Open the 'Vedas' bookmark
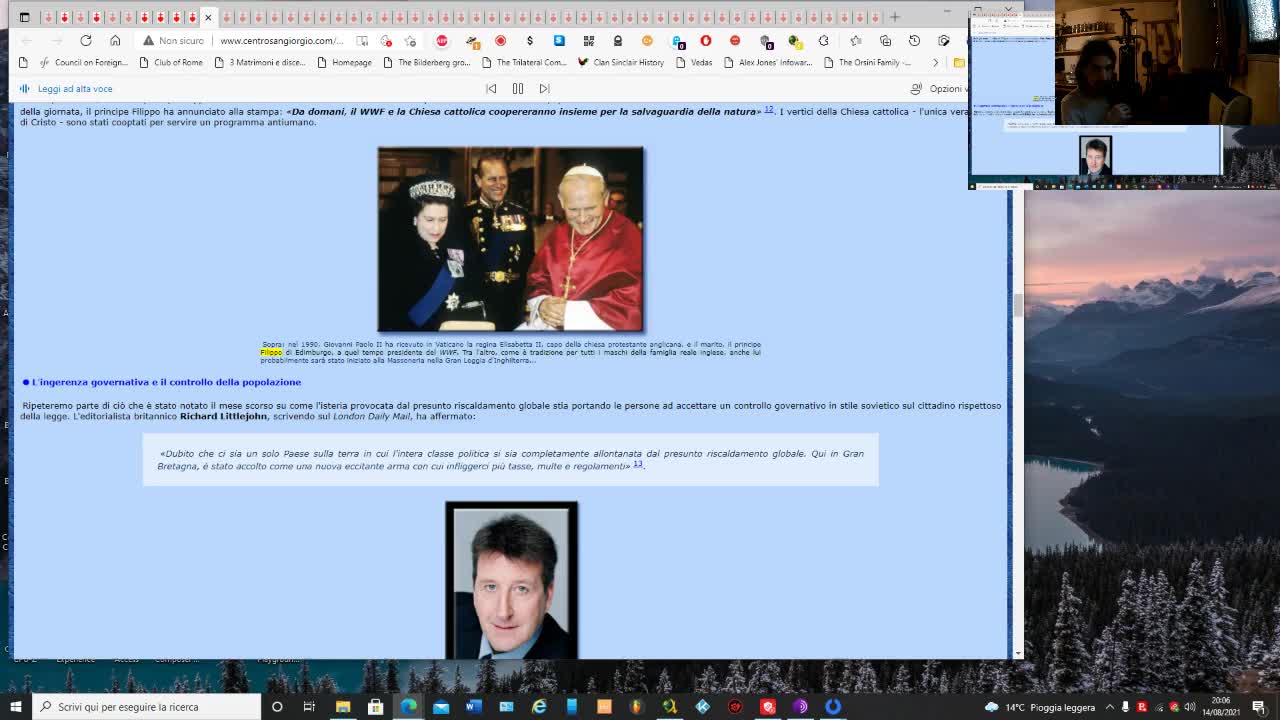Screen dimensions: 1280x720 point(694,62)
